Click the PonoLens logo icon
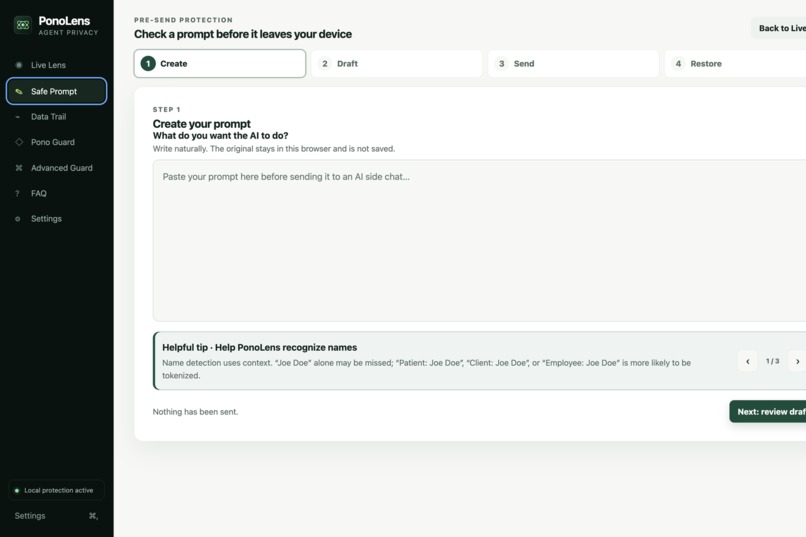The image size is (806, 537). [23, 25]
